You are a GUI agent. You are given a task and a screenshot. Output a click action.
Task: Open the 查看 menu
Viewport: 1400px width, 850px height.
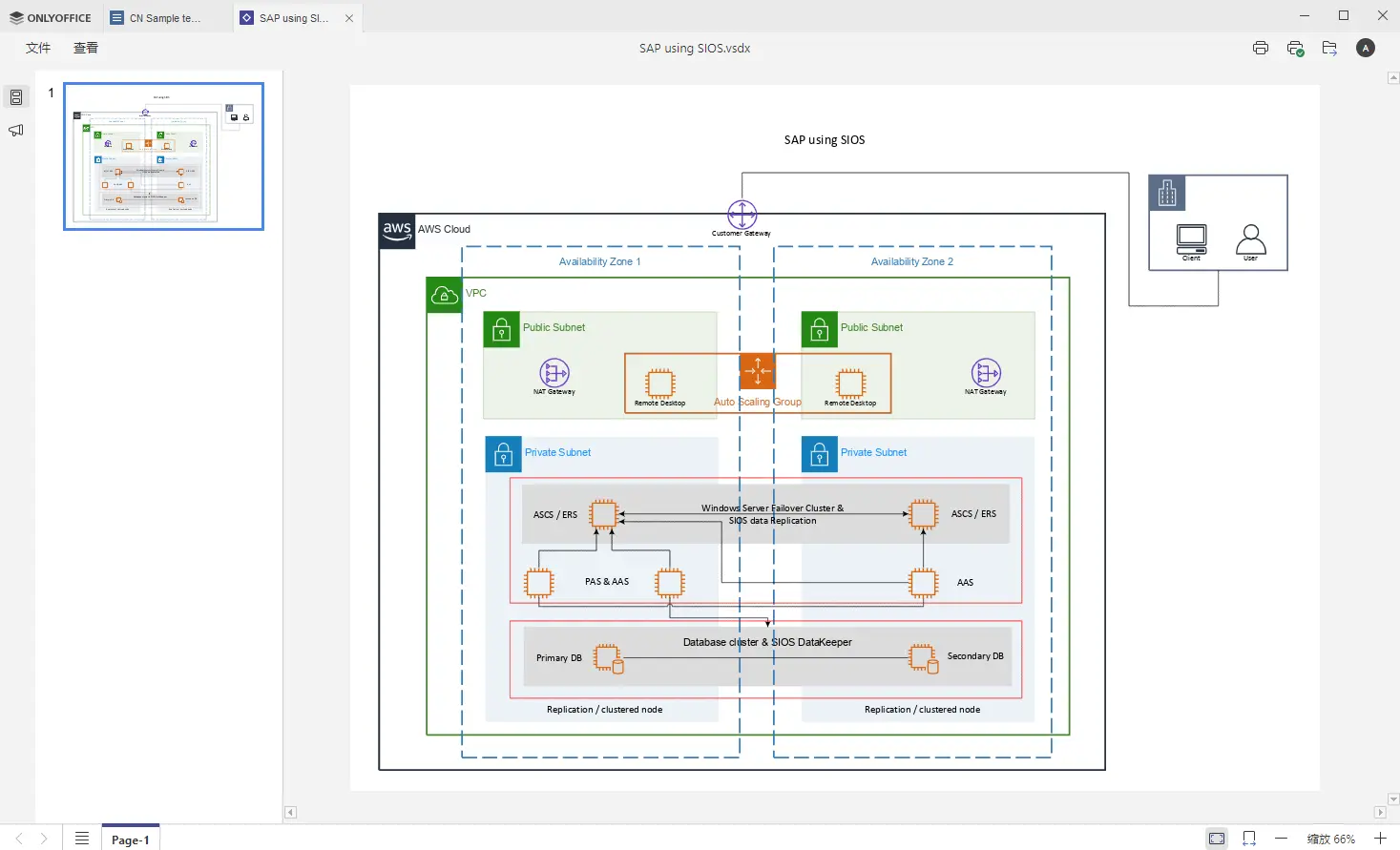pos(86,48)
